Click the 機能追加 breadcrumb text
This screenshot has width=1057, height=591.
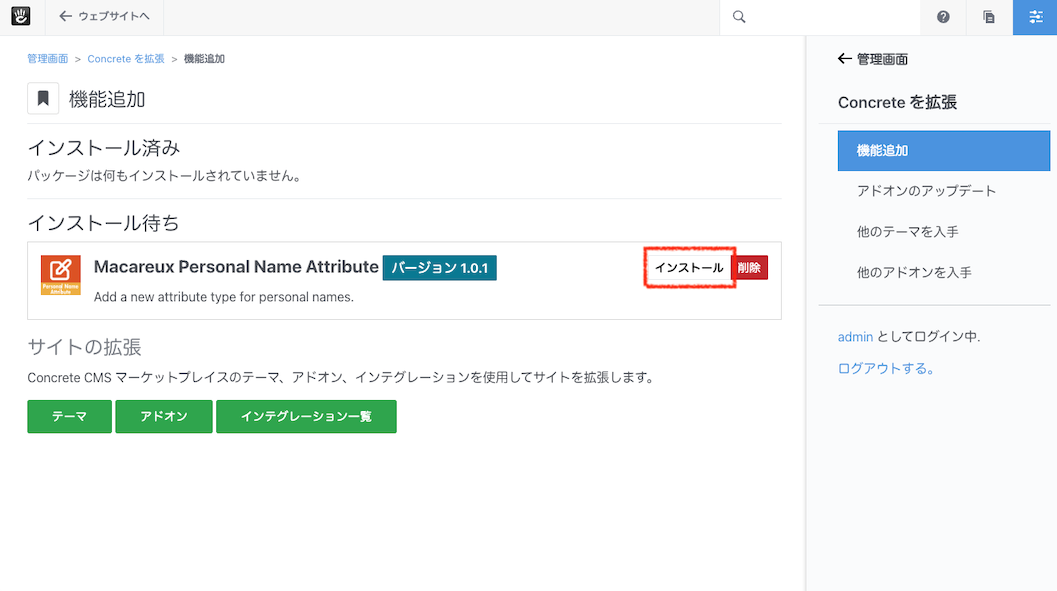point(204,59)
